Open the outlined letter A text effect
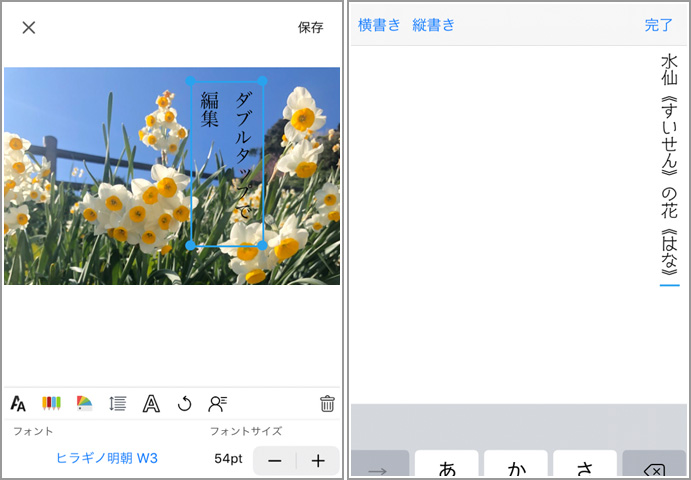Screen dimensions: 691x480 point(151,403)
